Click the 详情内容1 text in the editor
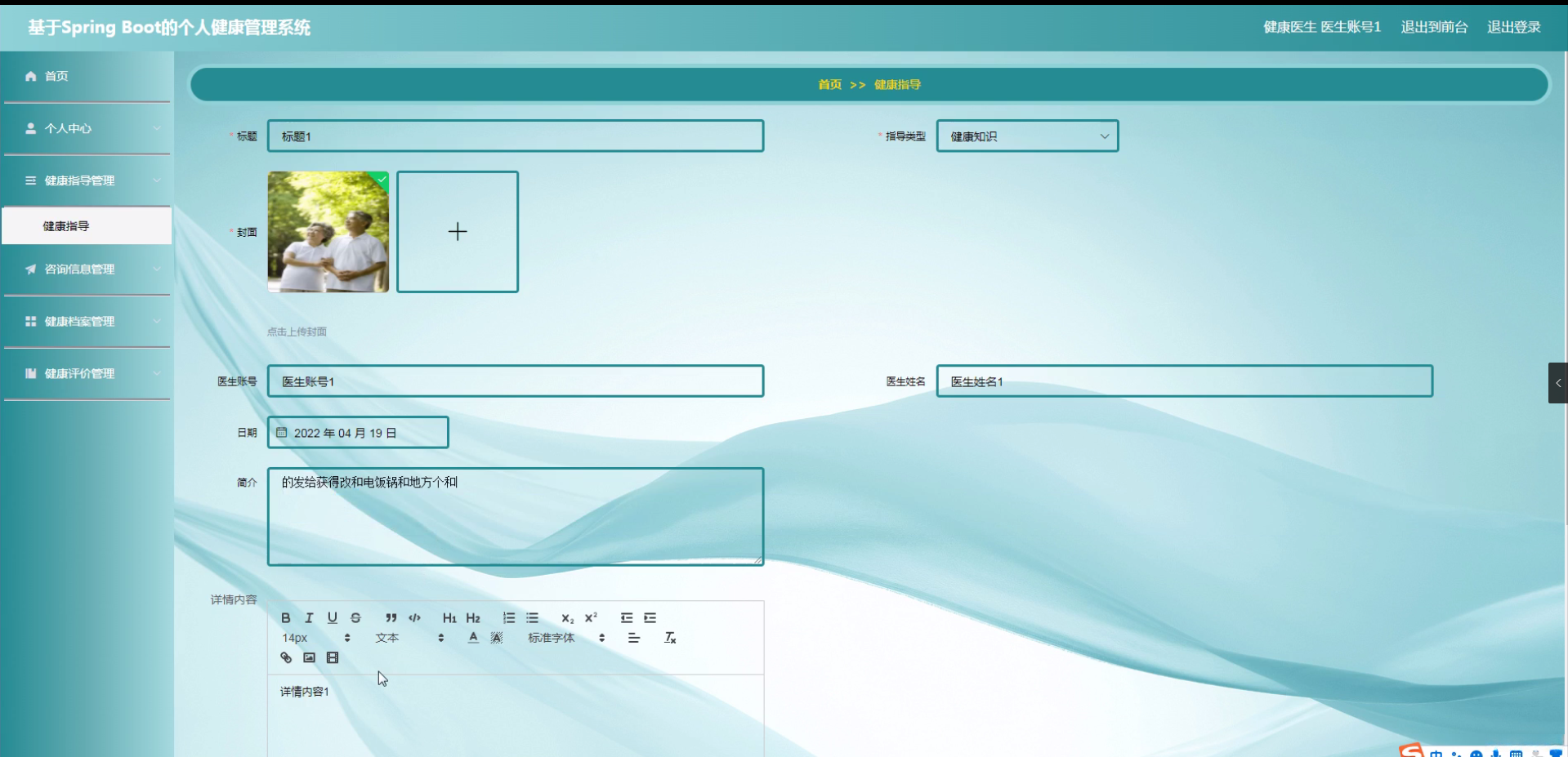This screenshot has width=1568, height=757. coord(305,692)
